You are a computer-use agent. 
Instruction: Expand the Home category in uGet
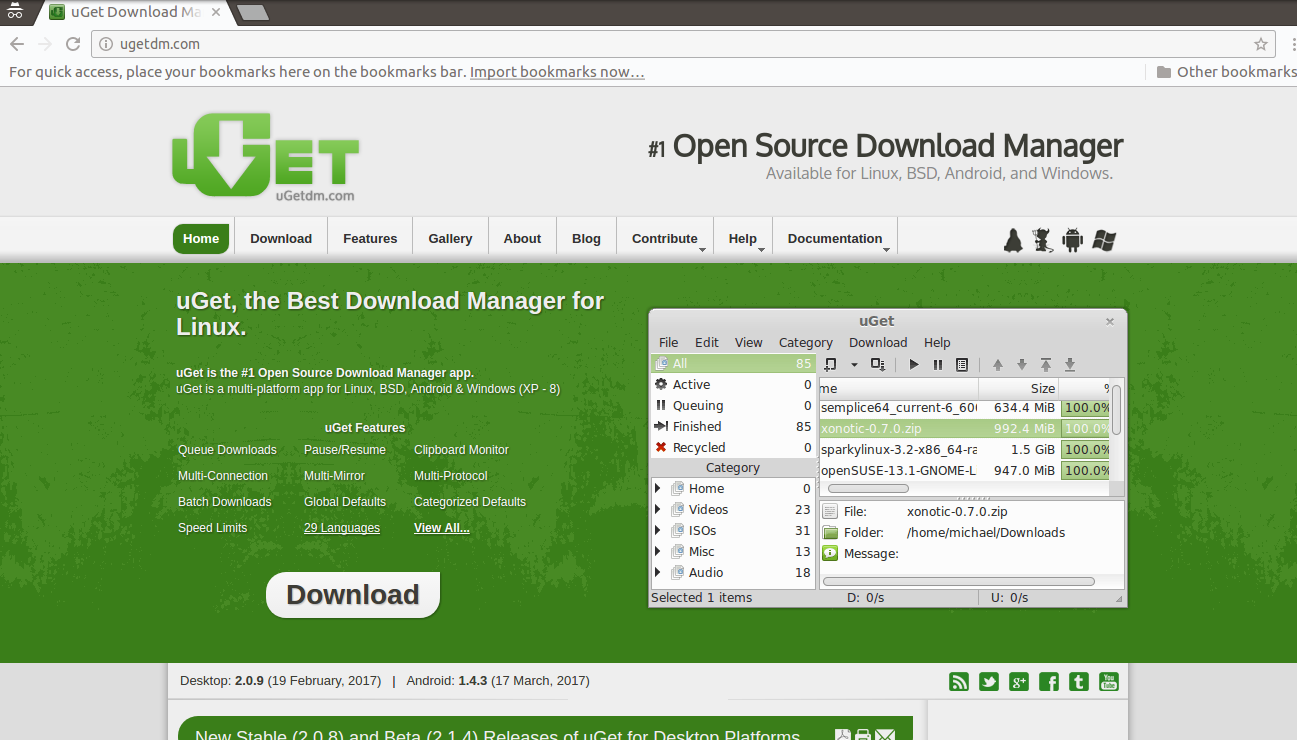coord(658,489)
